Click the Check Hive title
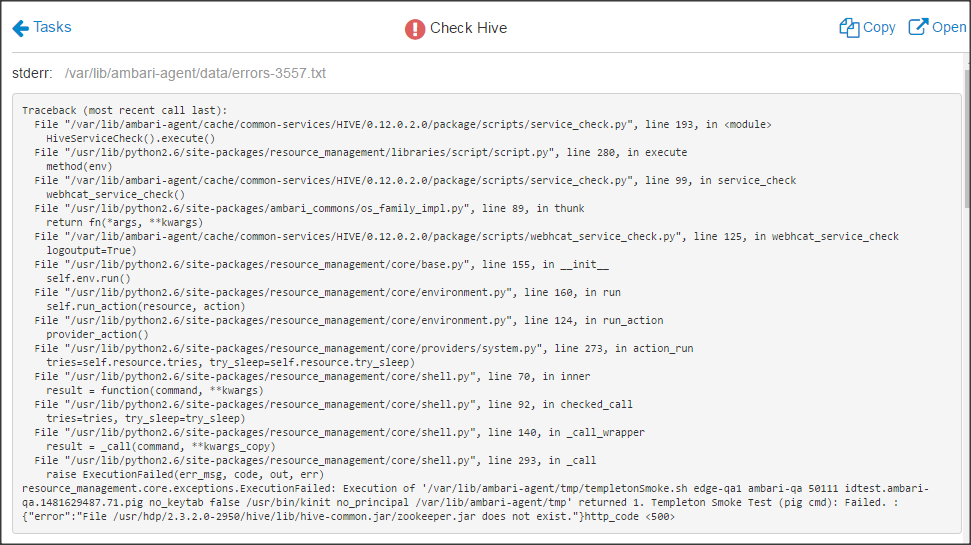The width and height of the screenshot is (971, 545). click(x=468, y=28)
